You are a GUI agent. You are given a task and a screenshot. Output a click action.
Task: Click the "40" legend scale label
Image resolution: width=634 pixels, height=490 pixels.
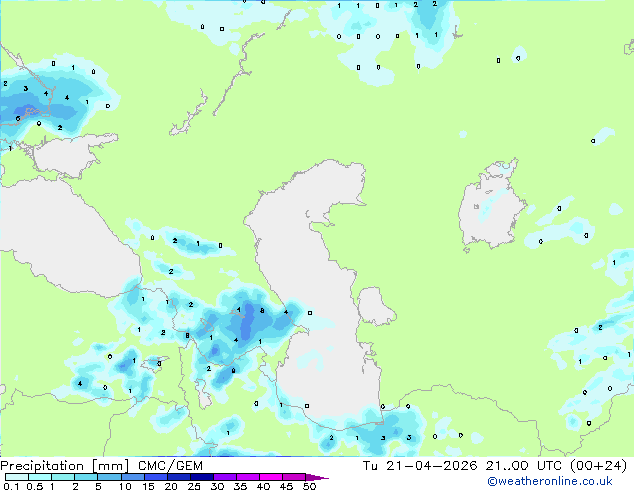pos(263,486)
